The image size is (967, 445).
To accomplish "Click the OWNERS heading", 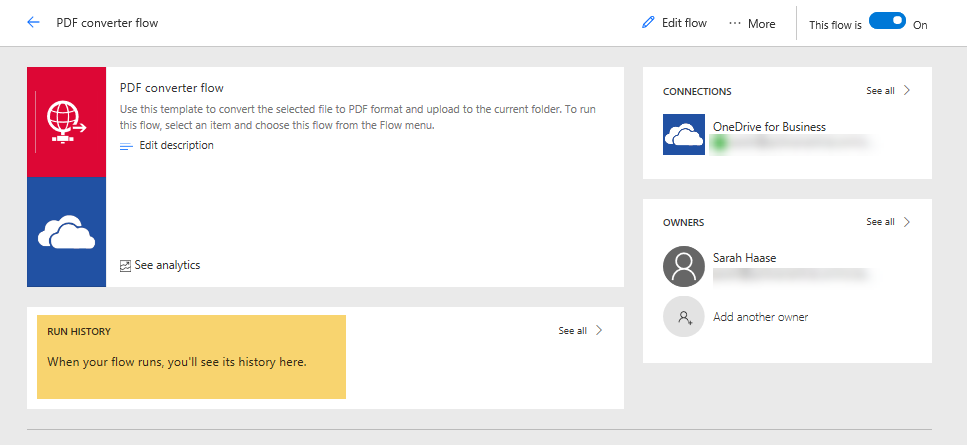I will coord(683,222).
